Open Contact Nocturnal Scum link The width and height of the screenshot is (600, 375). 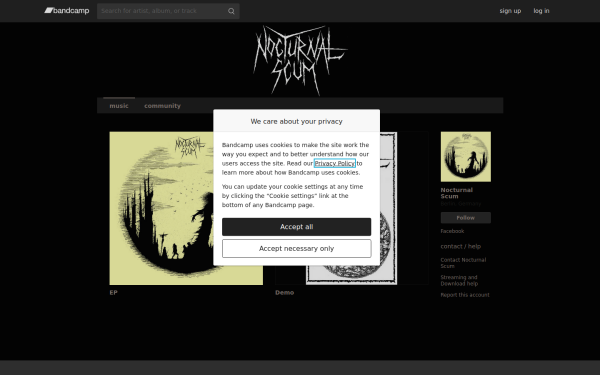tap(463, 263)
